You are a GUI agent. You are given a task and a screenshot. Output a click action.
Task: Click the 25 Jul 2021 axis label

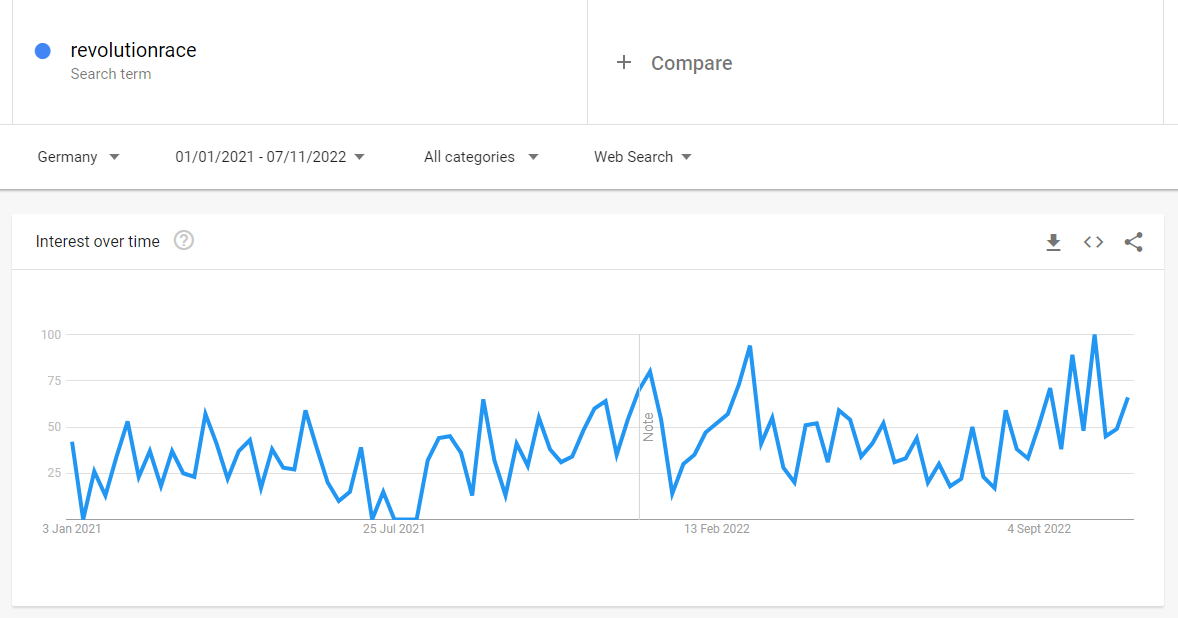[394, 529]
